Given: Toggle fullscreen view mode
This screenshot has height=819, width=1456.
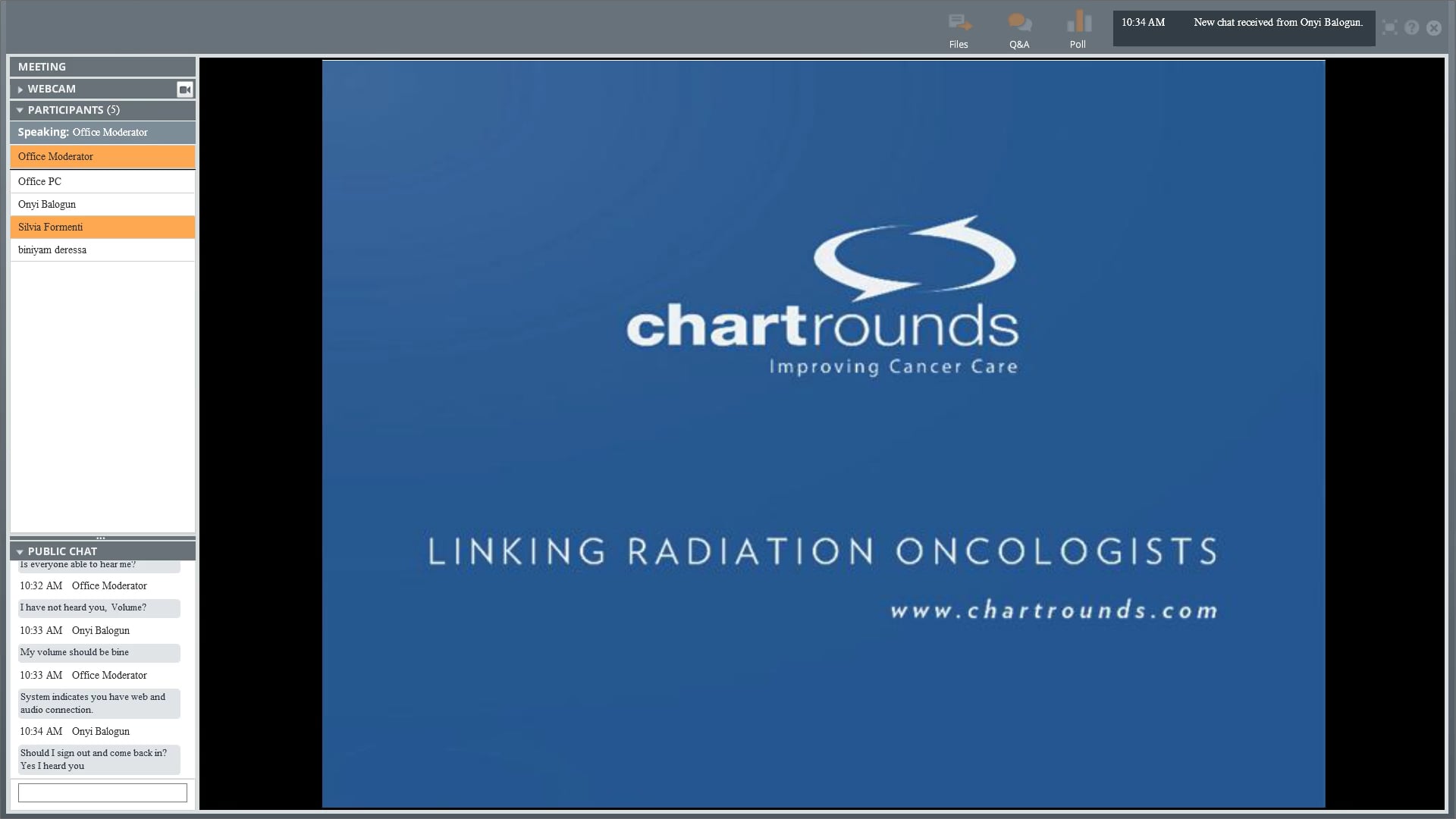Looking at the screenshot, I should [1390, 27].
